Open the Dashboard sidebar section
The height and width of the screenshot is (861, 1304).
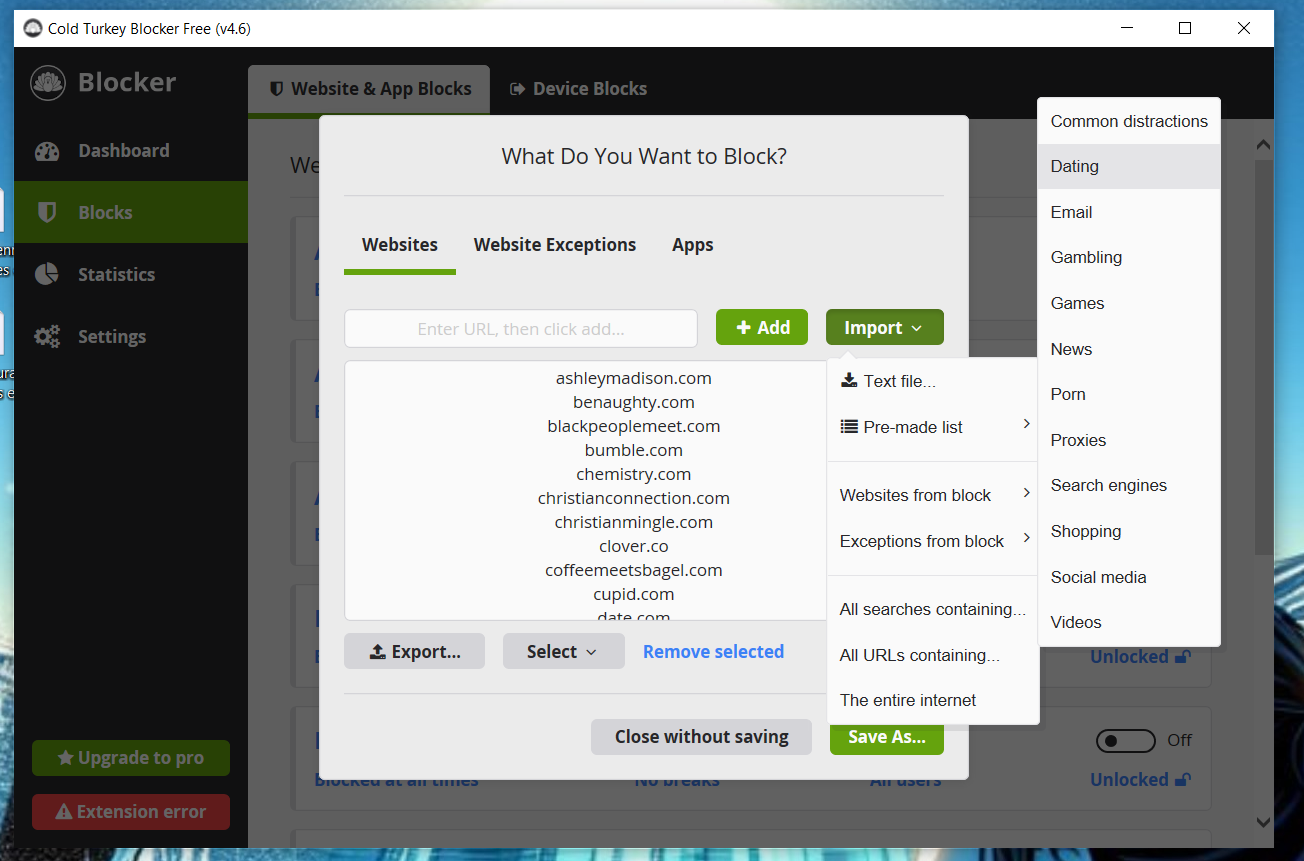tap(131, 151)
